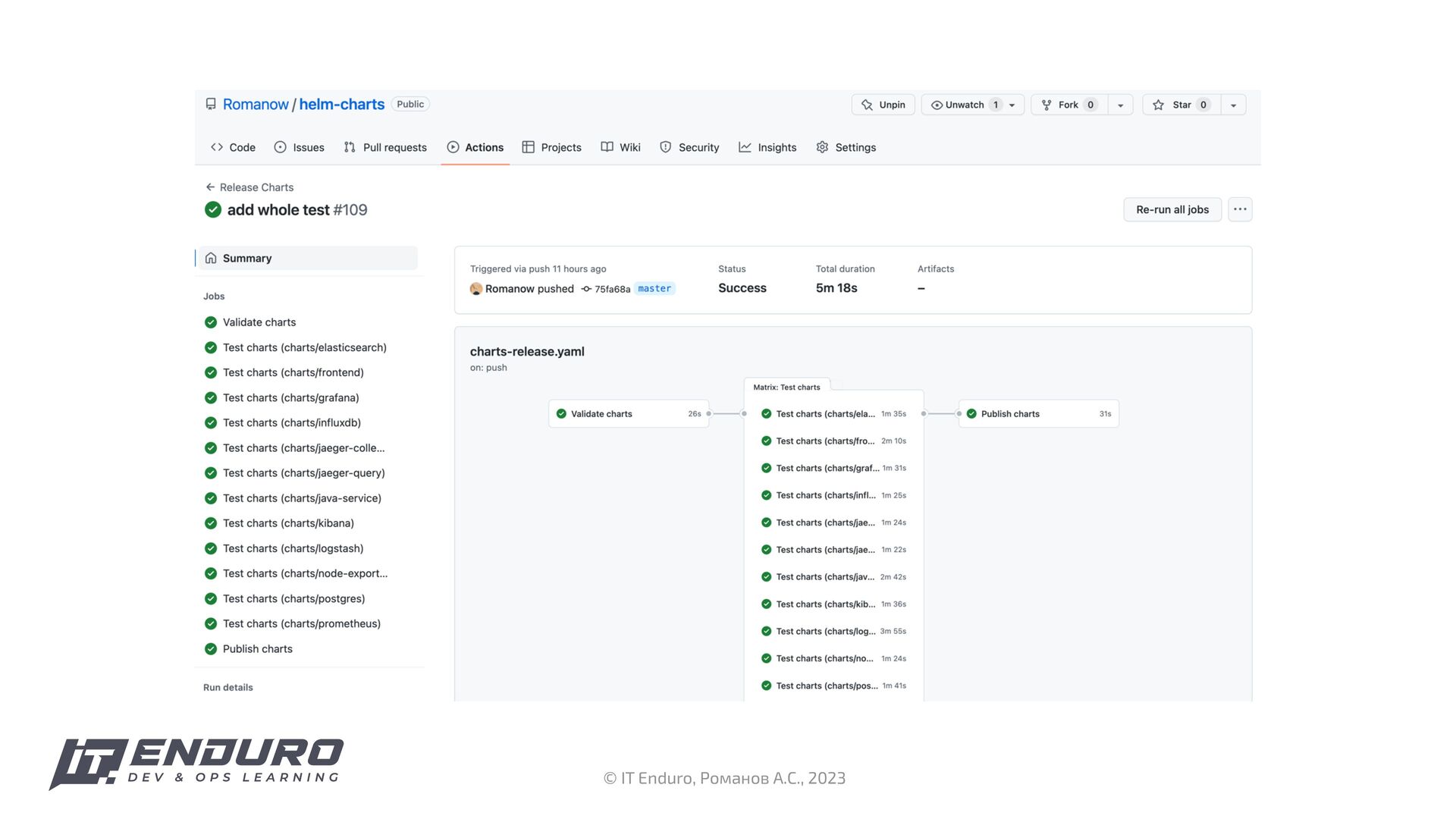Click the charts-release.yaml workflow file name
This screenshot has width=1456, height=819.
pyautogui.click(x=527, y=351)
